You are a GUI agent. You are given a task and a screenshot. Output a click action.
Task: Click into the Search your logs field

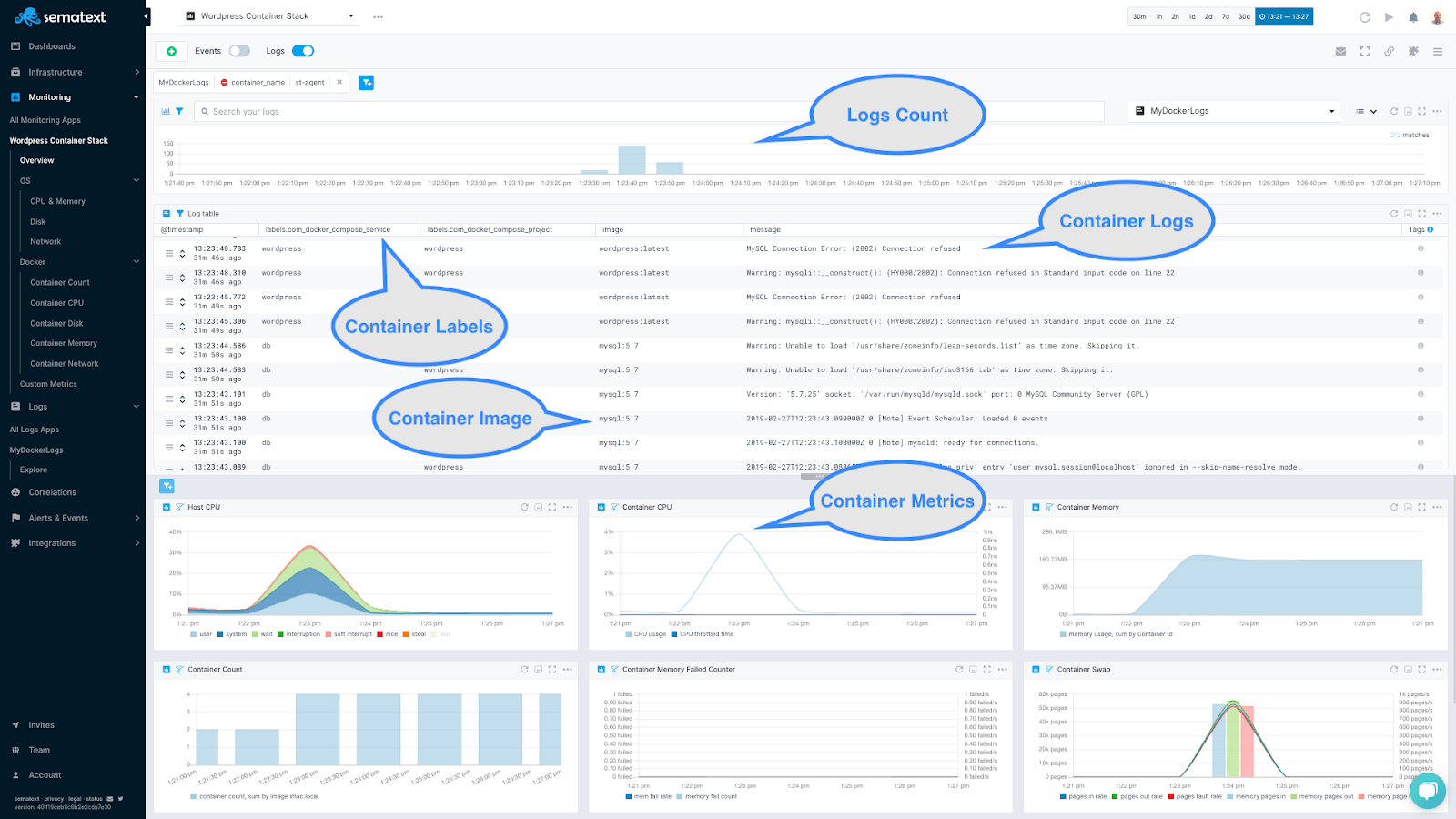651,111
